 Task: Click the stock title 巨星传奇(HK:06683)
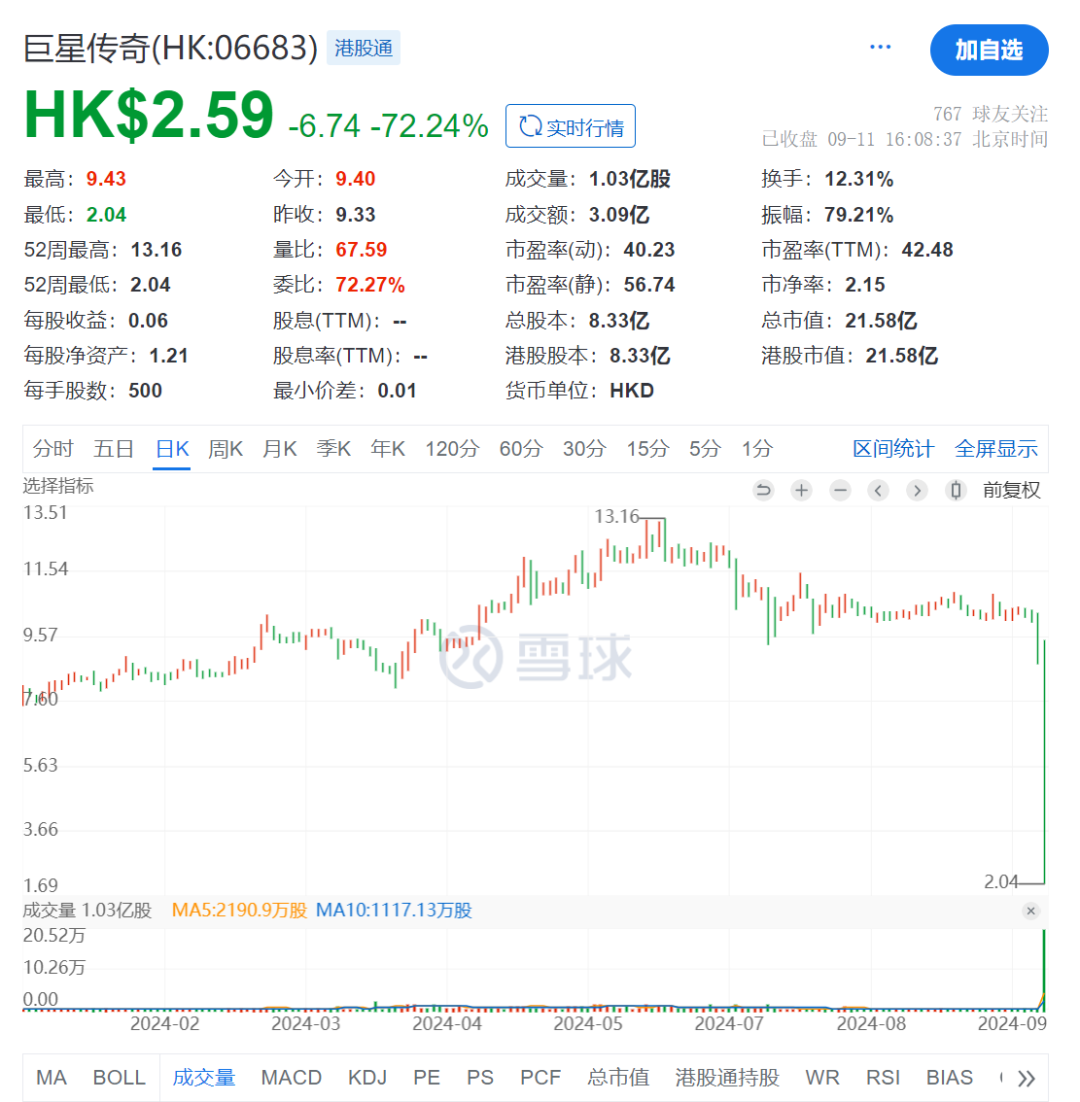[171, 48]
